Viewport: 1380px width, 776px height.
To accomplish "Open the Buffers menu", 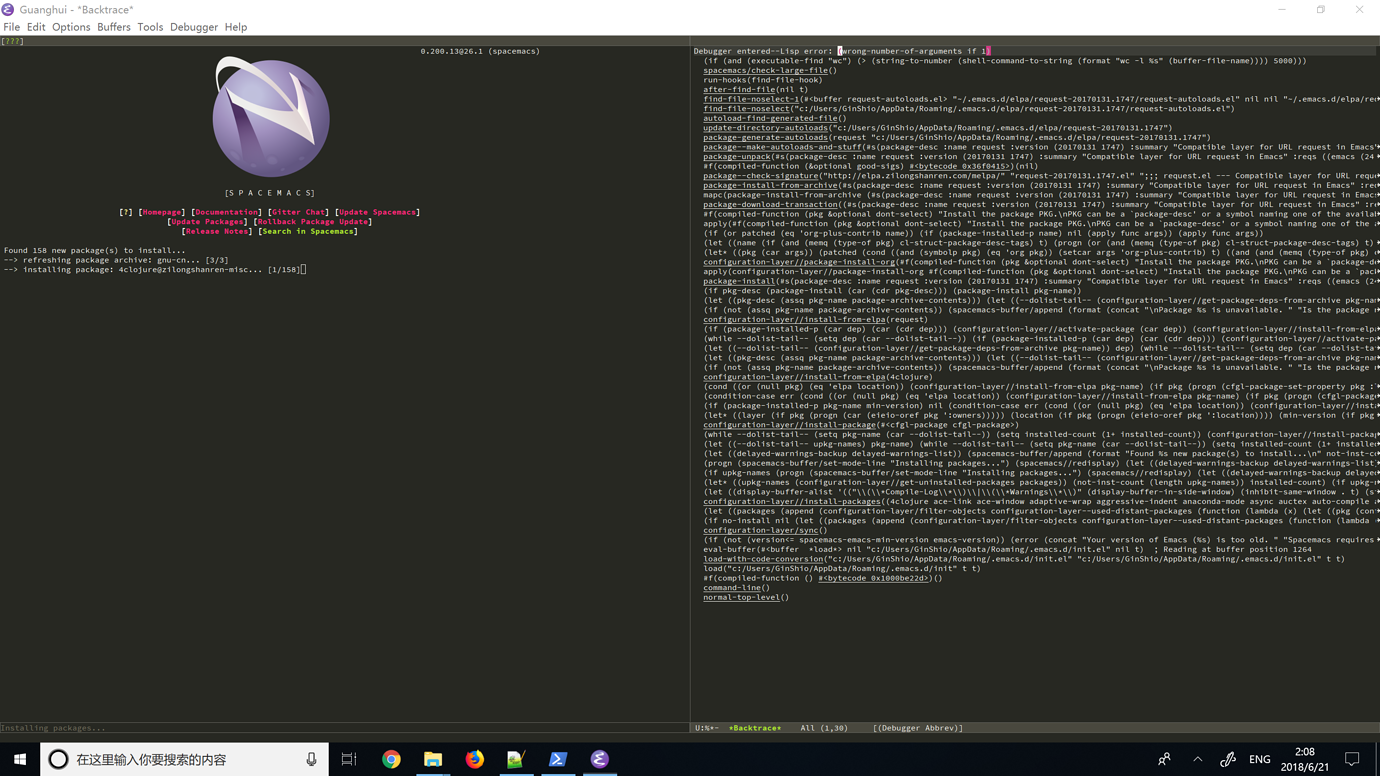I will coord(113,27).
